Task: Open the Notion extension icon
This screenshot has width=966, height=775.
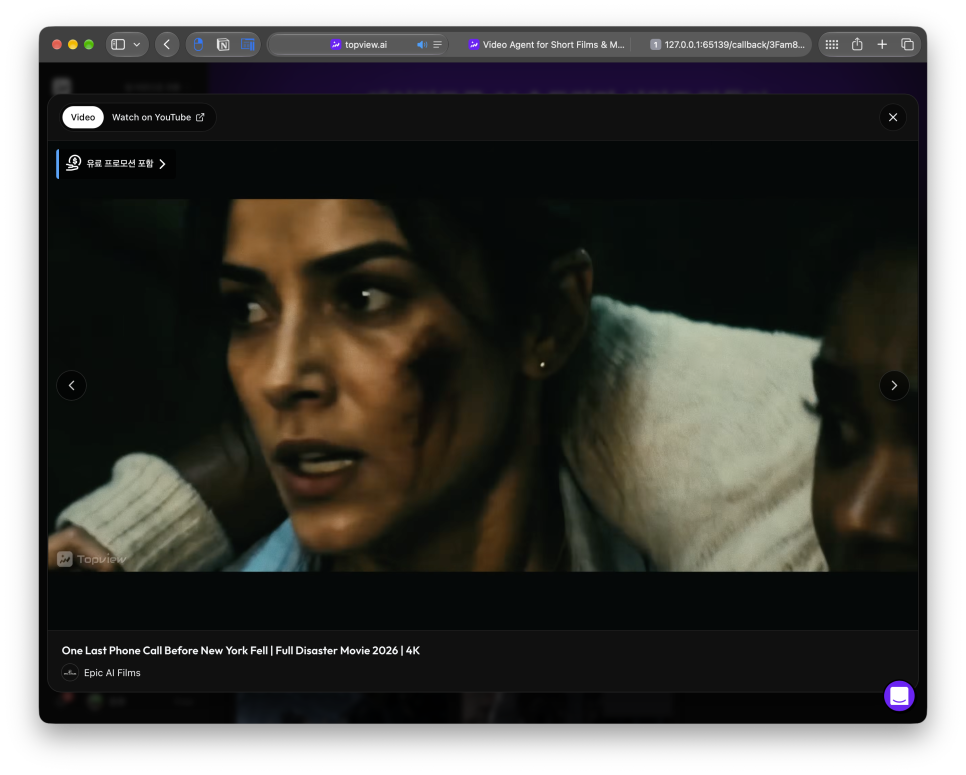Action: pyautogui.click(x=223, y=44)
